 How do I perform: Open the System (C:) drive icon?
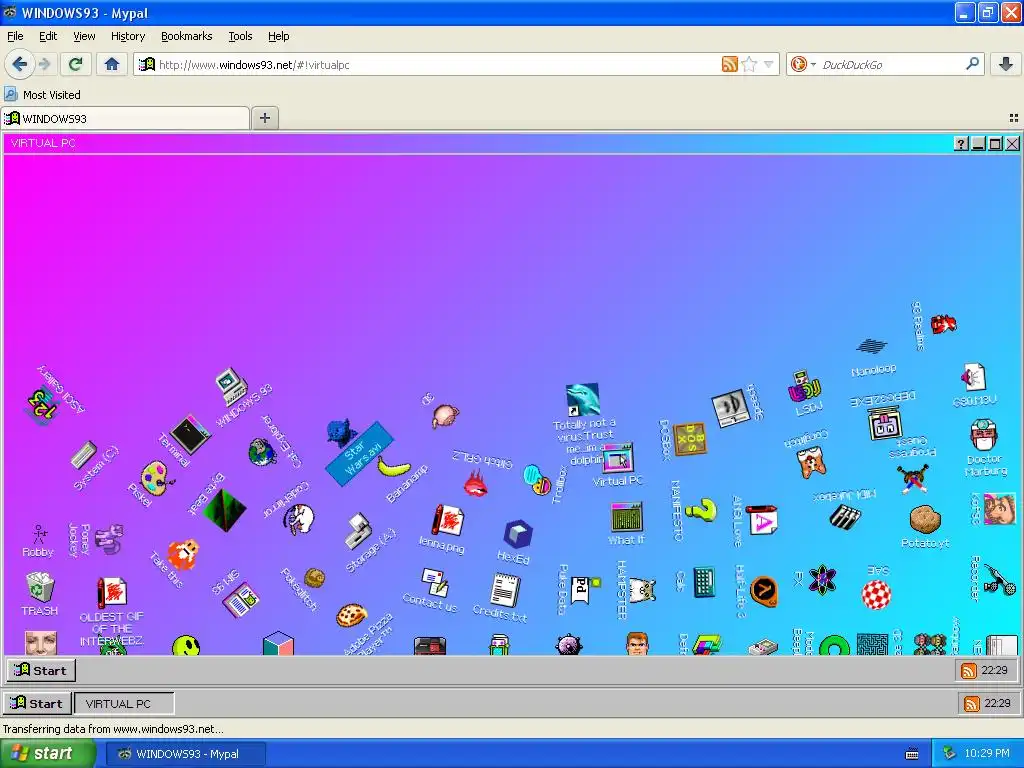click(84, 455)
